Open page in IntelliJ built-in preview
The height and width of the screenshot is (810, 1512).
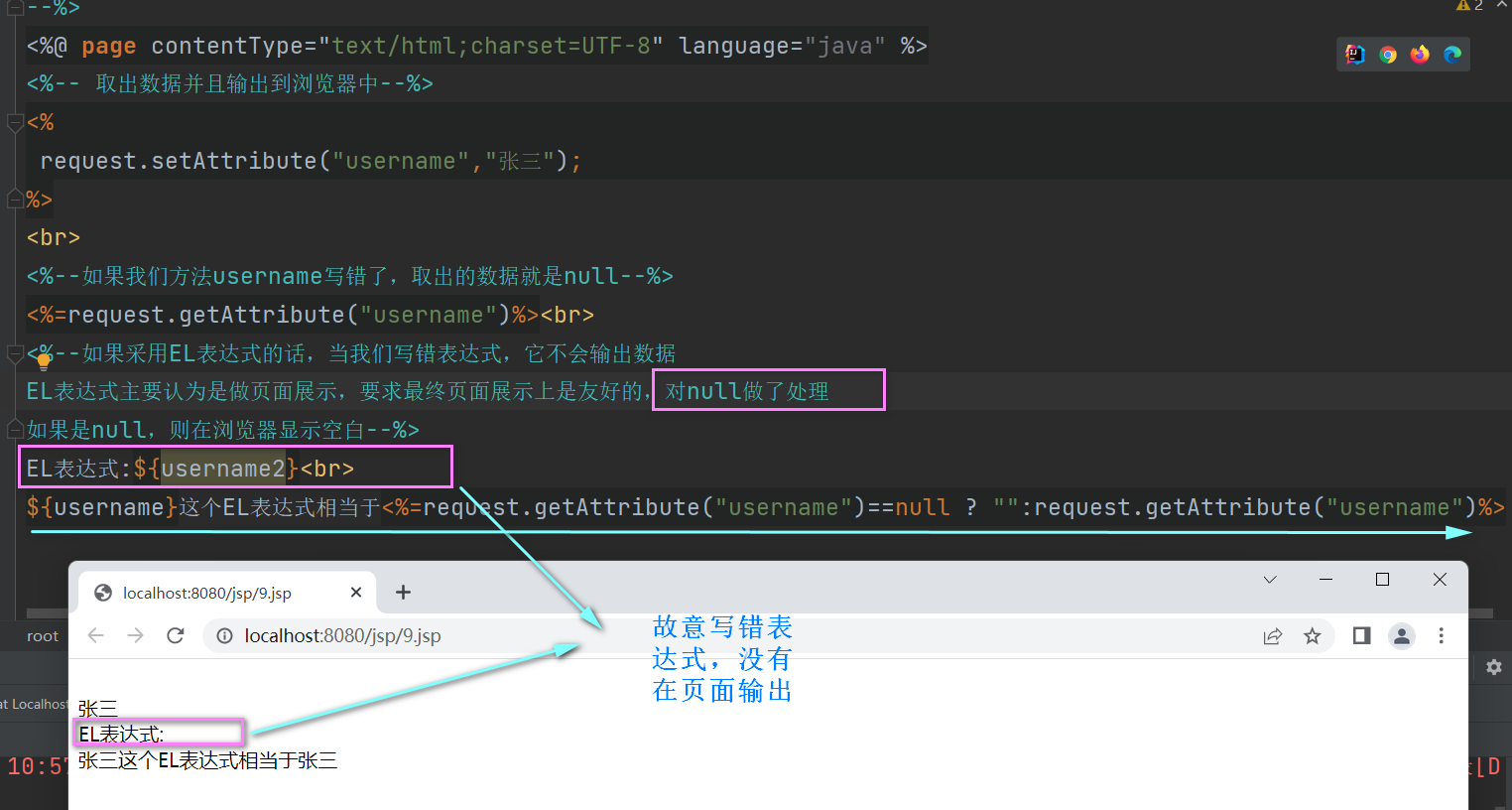[x=1355, y=55]
